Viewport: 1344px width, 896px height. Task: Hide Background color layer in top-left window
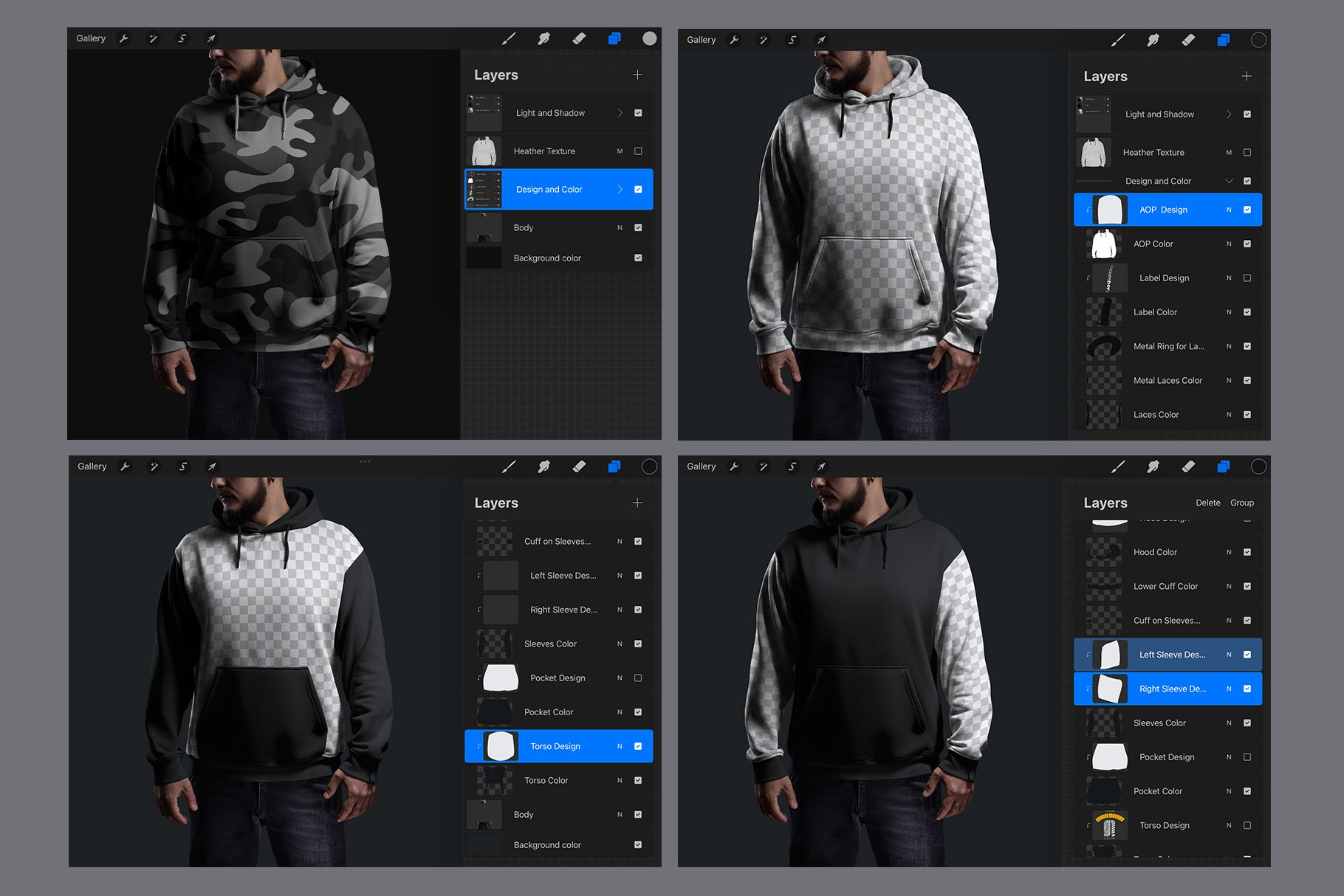pos(638,258)
